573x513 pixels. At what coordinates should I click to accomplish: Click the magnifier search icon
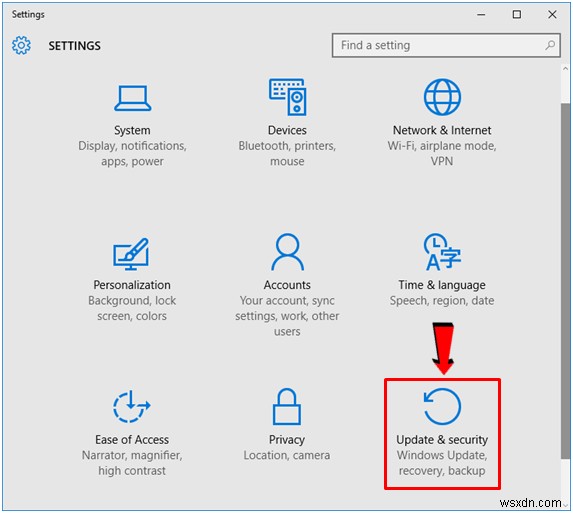[550, 45]
